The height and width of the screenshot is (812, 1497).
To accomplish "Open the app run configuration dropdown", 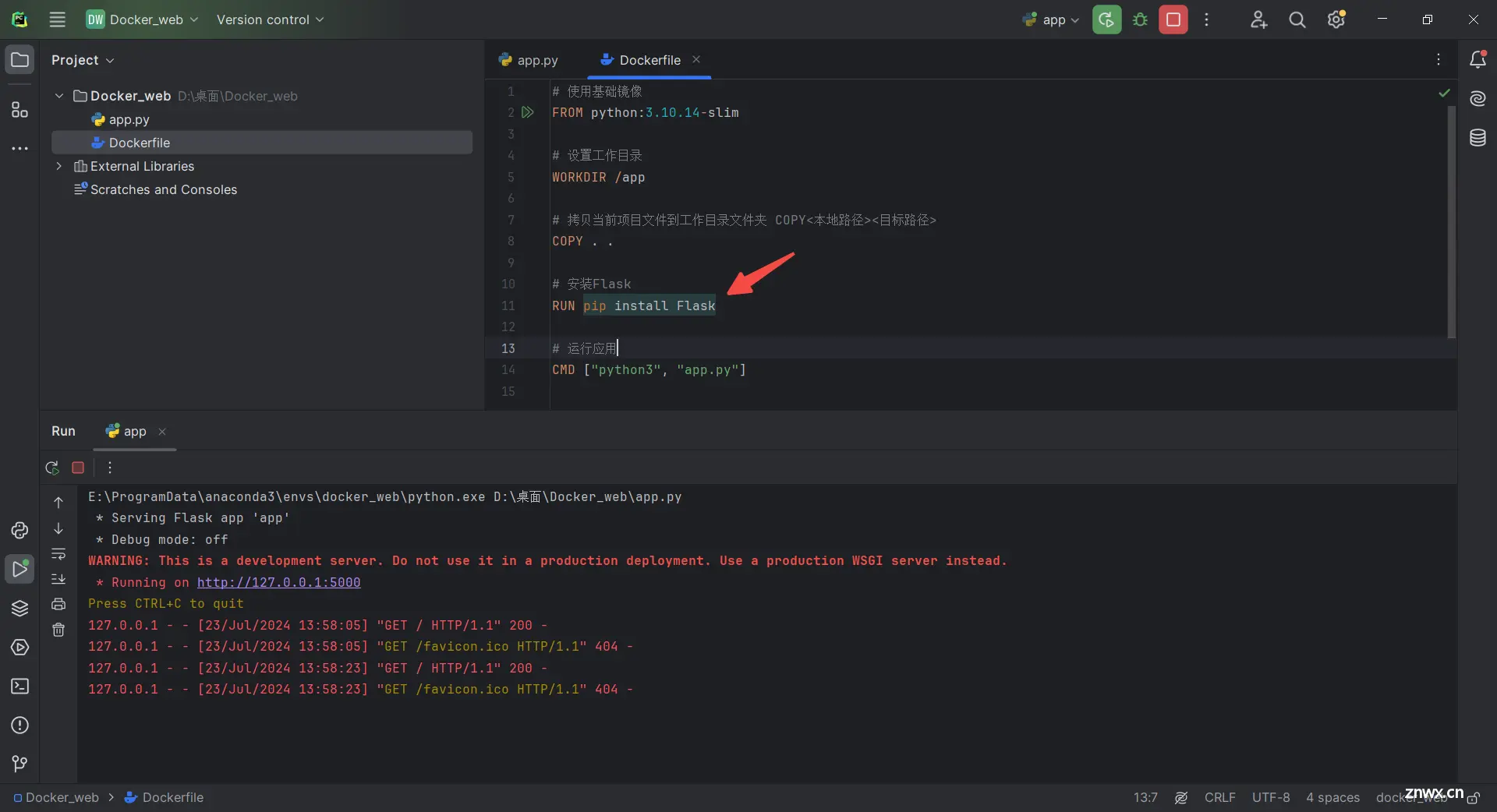I will (x=1051, y=19).
